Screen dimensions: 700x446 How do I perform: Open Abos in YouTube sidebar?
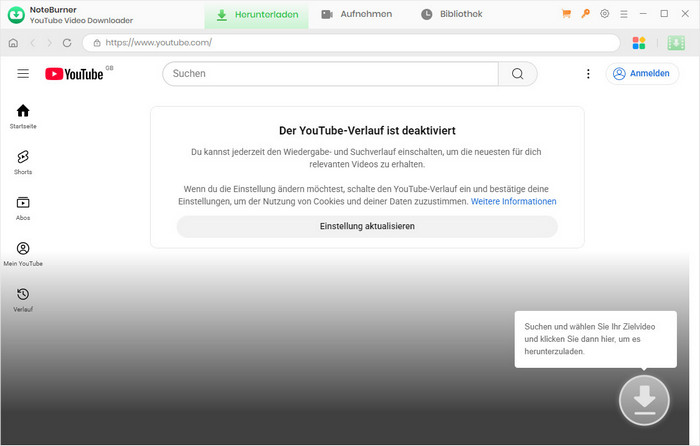tap(23, 208)
